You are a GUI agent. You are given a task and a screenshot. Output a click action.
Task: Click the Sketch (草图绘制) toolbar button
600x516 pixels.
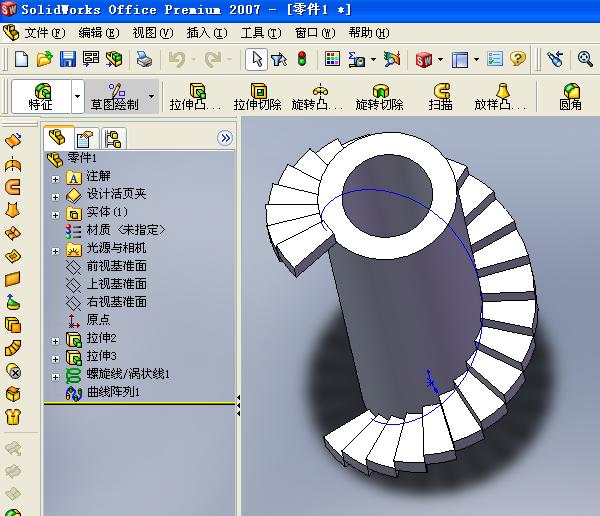tap(115, 96)
